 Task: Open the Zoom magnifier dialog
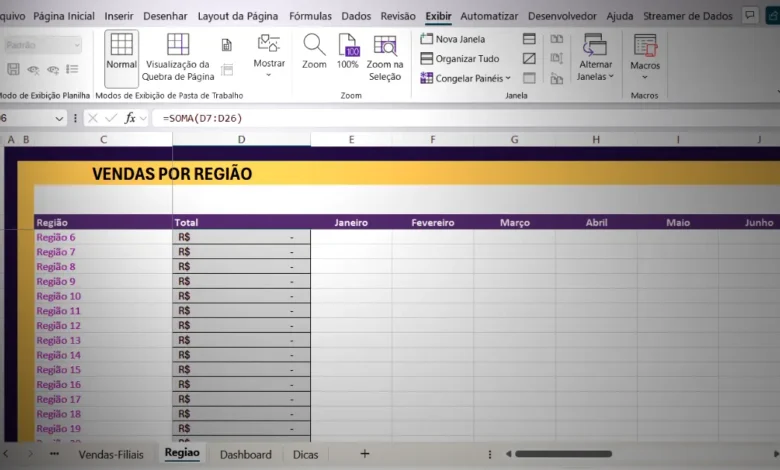[314, 51]
